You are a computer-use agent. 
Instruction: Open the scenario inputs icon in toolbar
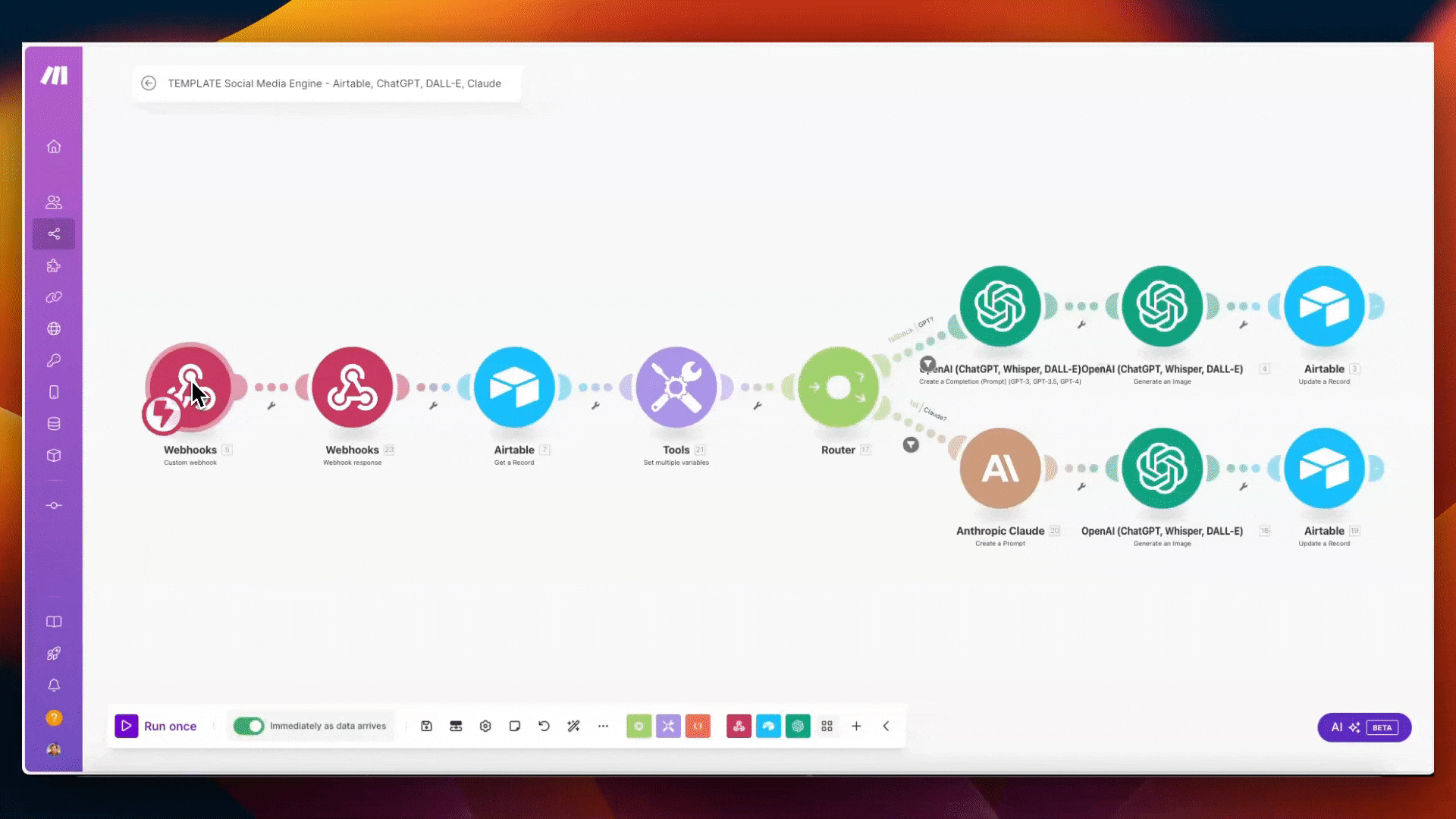pos(456,726)
